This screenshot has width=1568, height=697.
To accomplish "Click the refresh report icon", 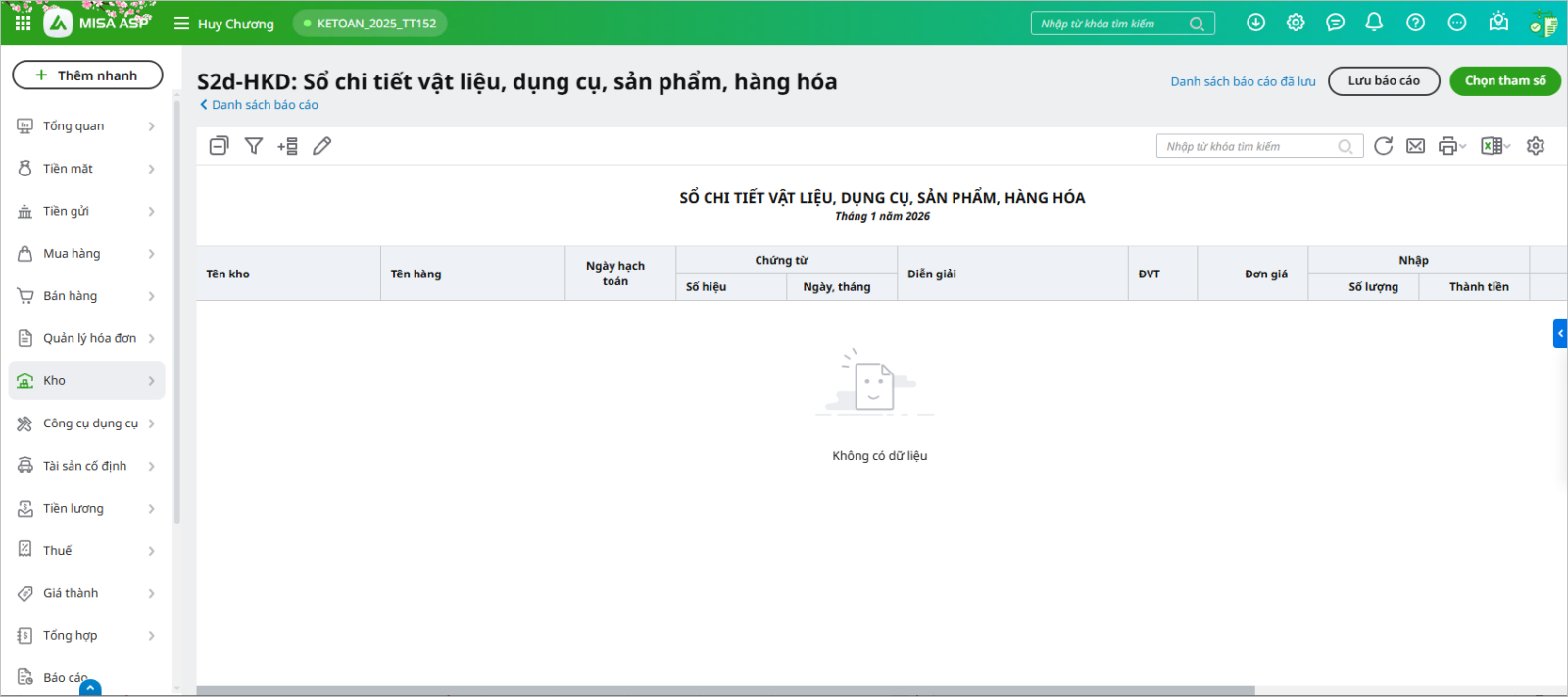I will (1383, 146).
